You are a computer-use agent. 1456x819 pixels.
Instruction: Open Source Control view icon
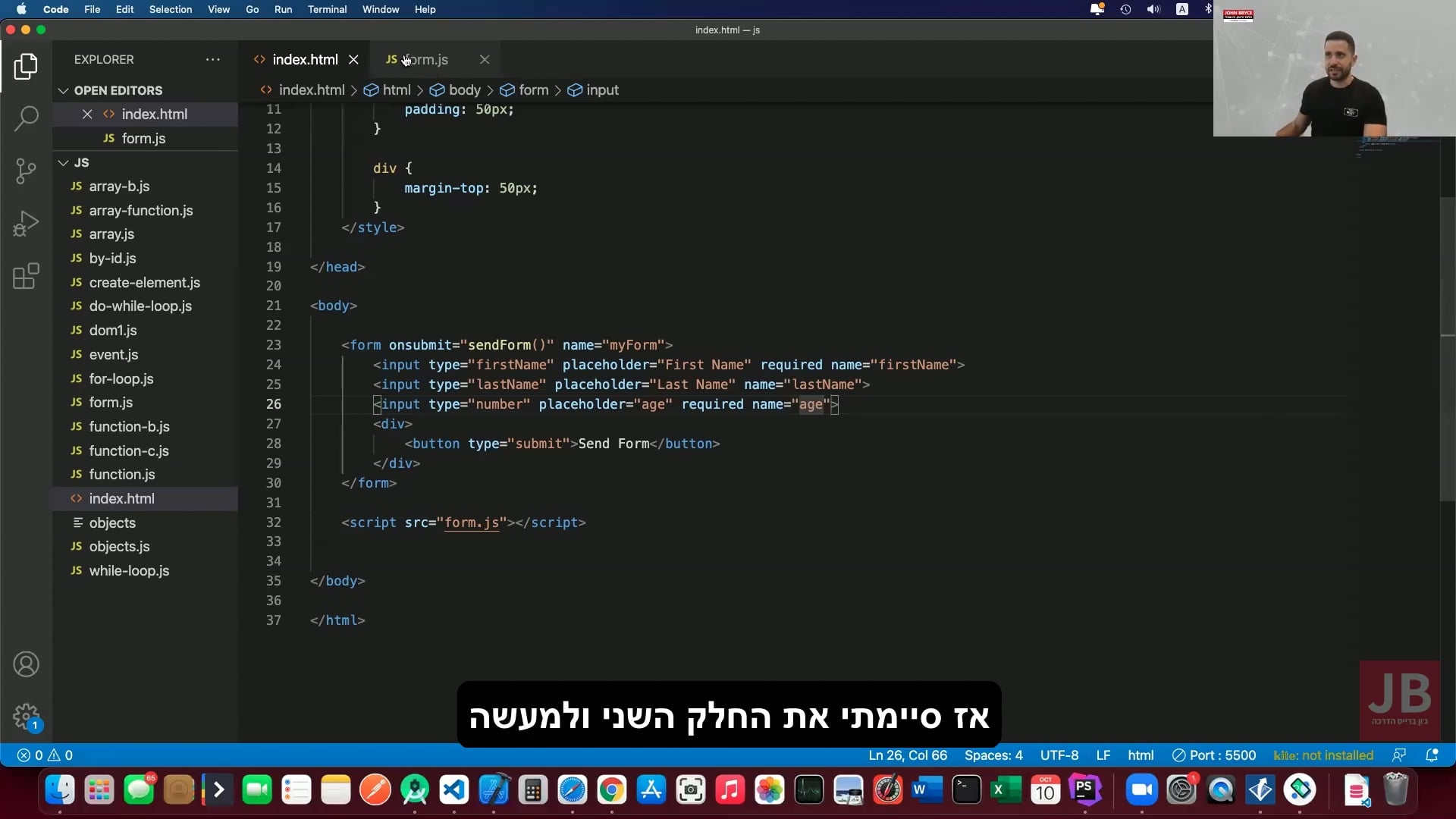(x=26, y=171)
